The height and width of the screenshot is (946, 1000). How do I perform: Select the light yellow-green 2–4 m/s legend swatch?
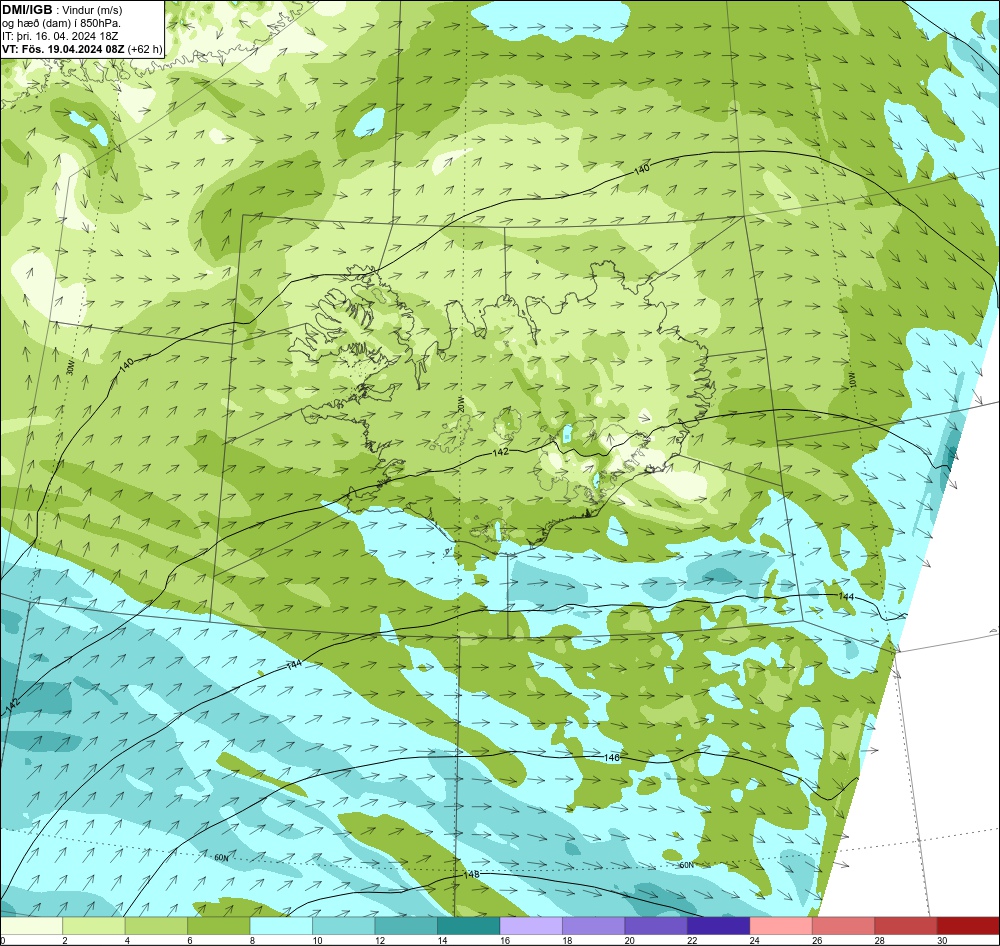[x=94, y=926]
